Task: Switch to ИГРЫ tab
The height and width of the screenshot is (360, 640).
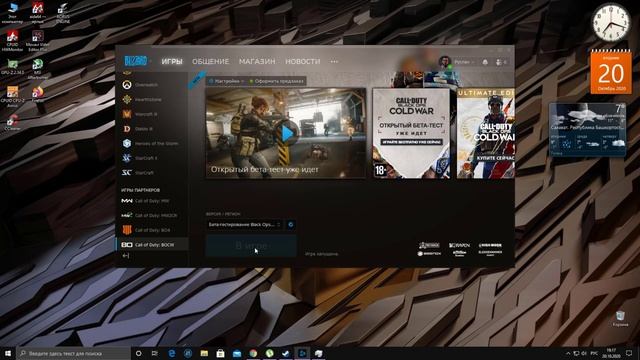Action: [172, 61]
